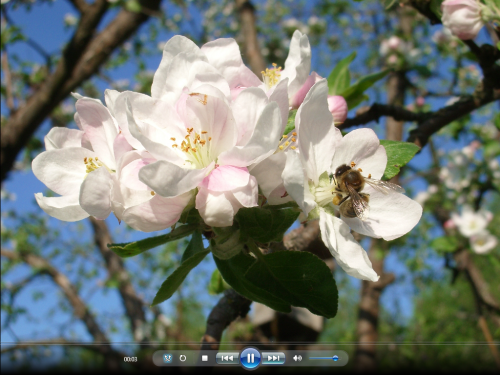
Task: Skip to the previous track
Action: point(227,358)
